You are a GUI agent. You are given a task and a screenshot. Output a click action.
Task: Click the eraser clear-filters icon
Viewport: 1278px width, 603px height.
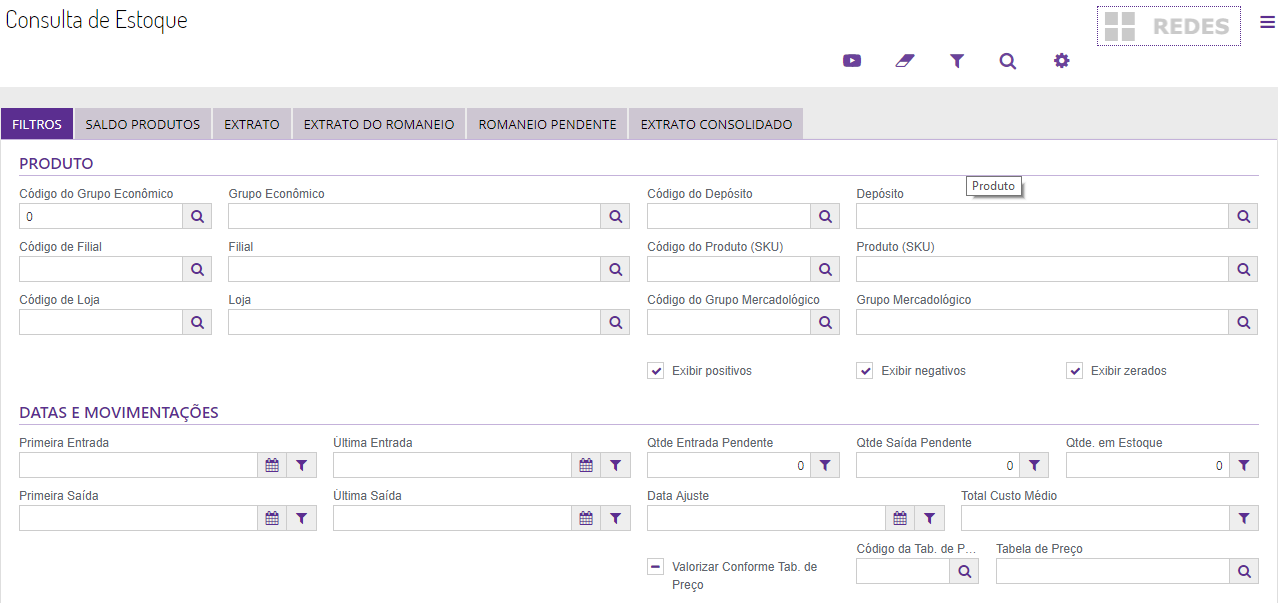pyautogui.click(x=905, y=61)
